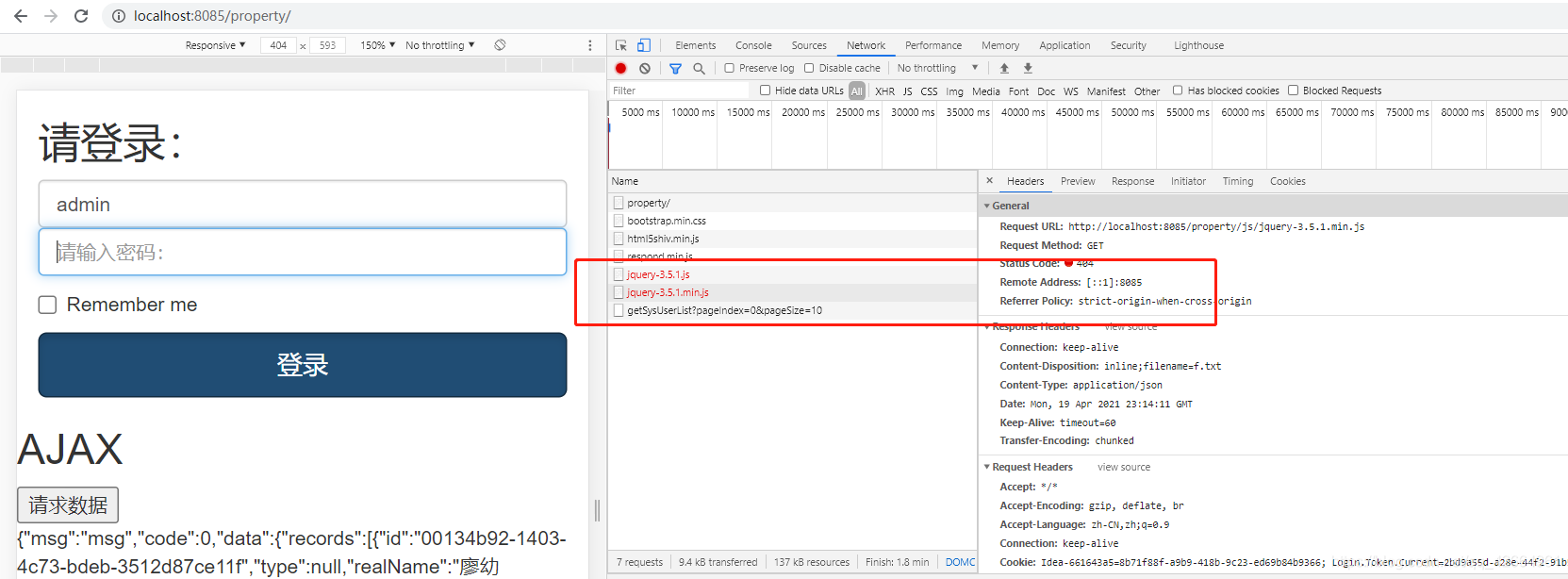This screenshot has width=1568, height=579.
Task: Select the html5shiv.min.js request
Action: (792, 239)
